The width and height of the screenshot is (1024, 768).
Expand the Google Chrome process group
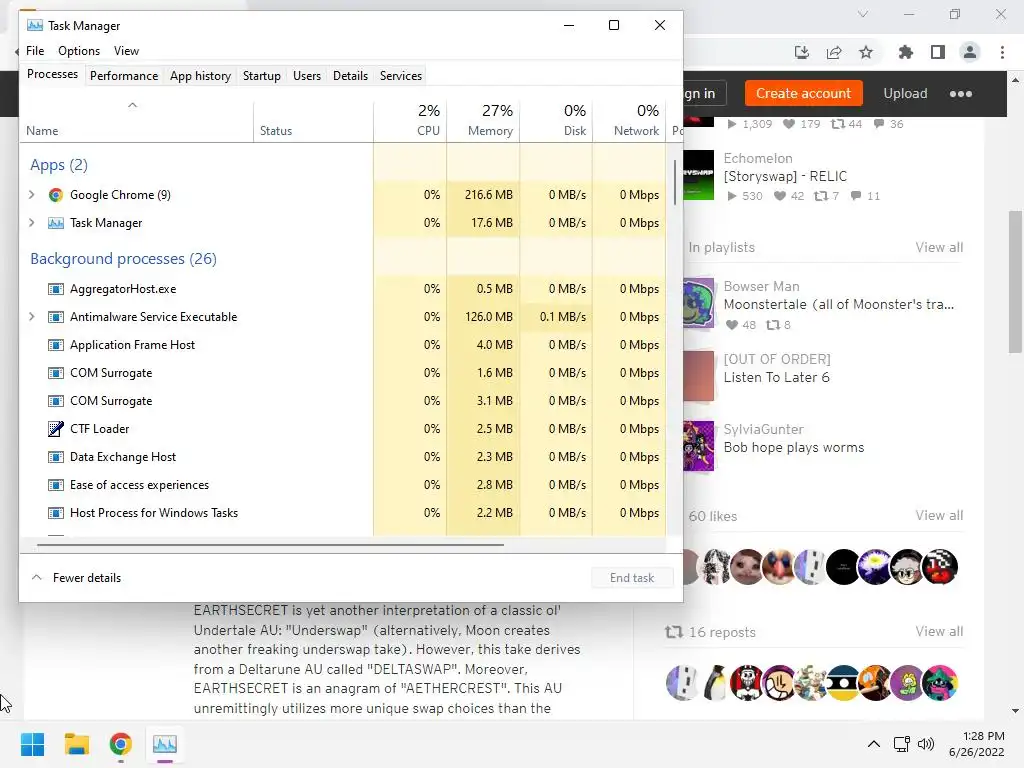[x=31, y=195]
